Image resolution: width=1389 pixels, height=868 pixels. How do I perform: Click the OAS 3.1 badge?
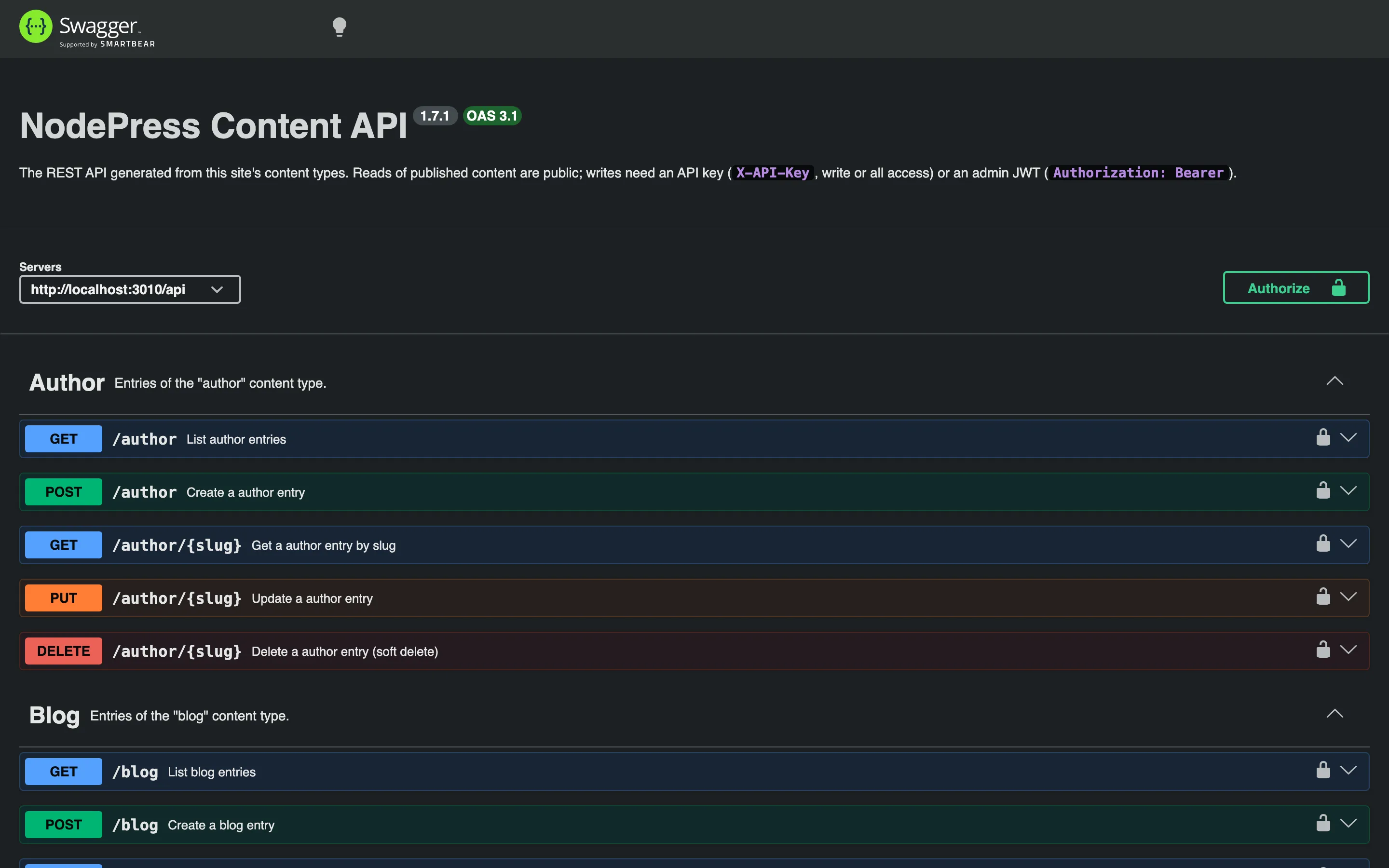pyautogui.click(x=492, y=116)
